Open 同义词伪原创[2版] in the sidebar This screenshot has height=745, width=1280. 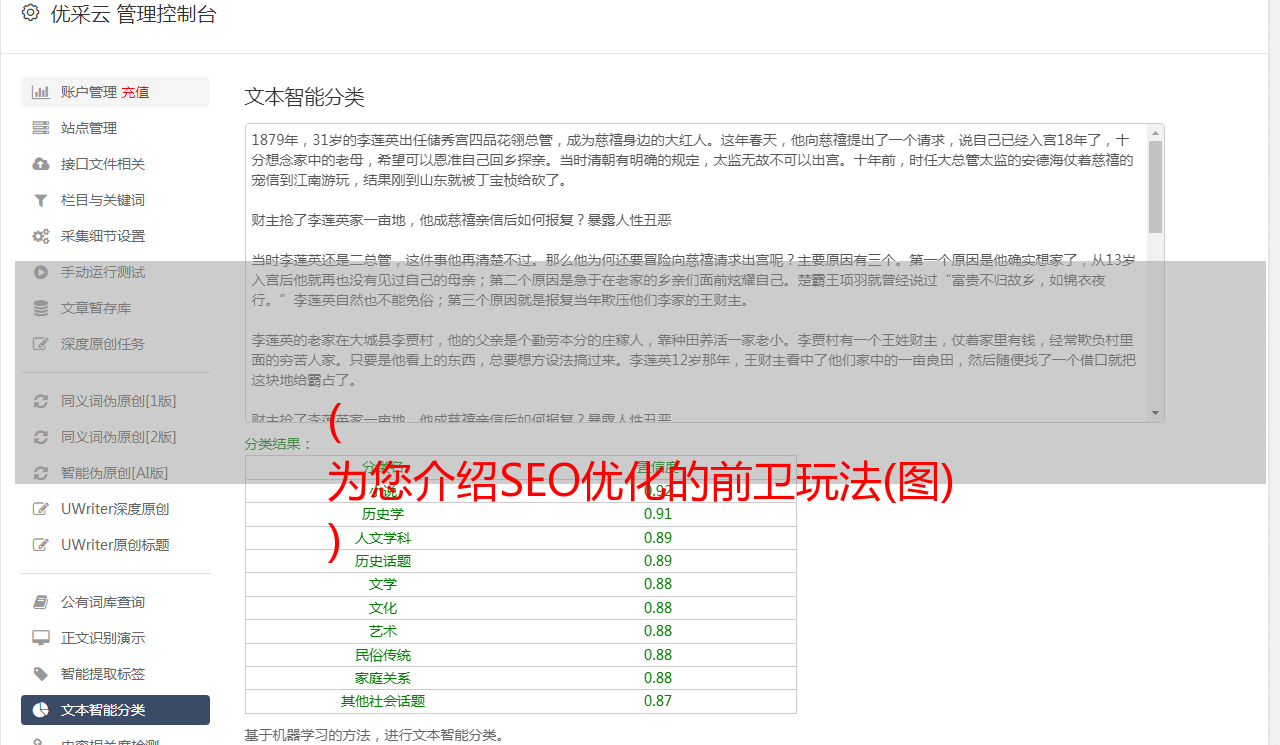(x=115, y=437)
